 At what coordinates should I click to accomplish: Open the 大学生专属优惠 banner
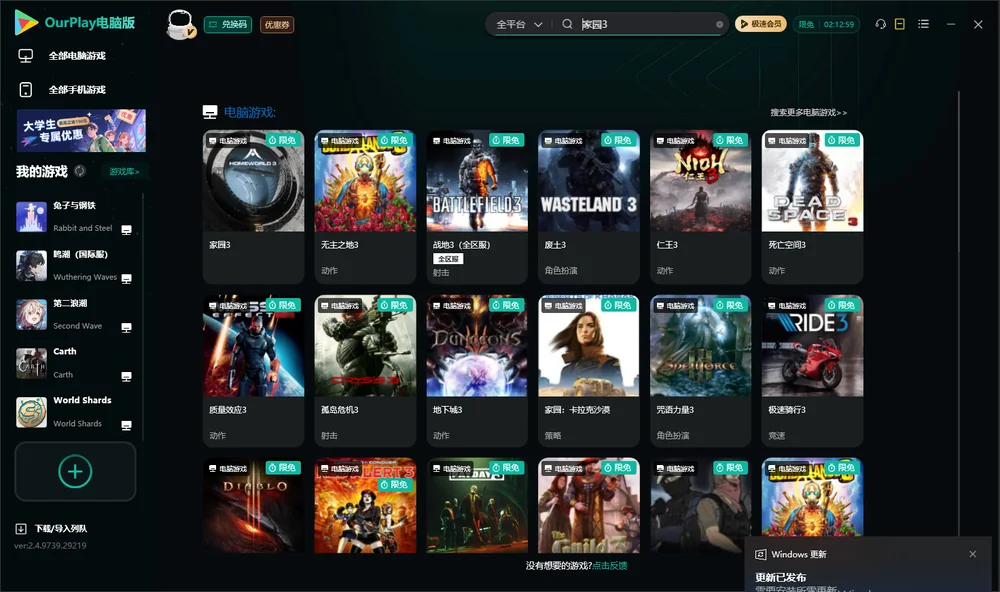tap(81, 131)
